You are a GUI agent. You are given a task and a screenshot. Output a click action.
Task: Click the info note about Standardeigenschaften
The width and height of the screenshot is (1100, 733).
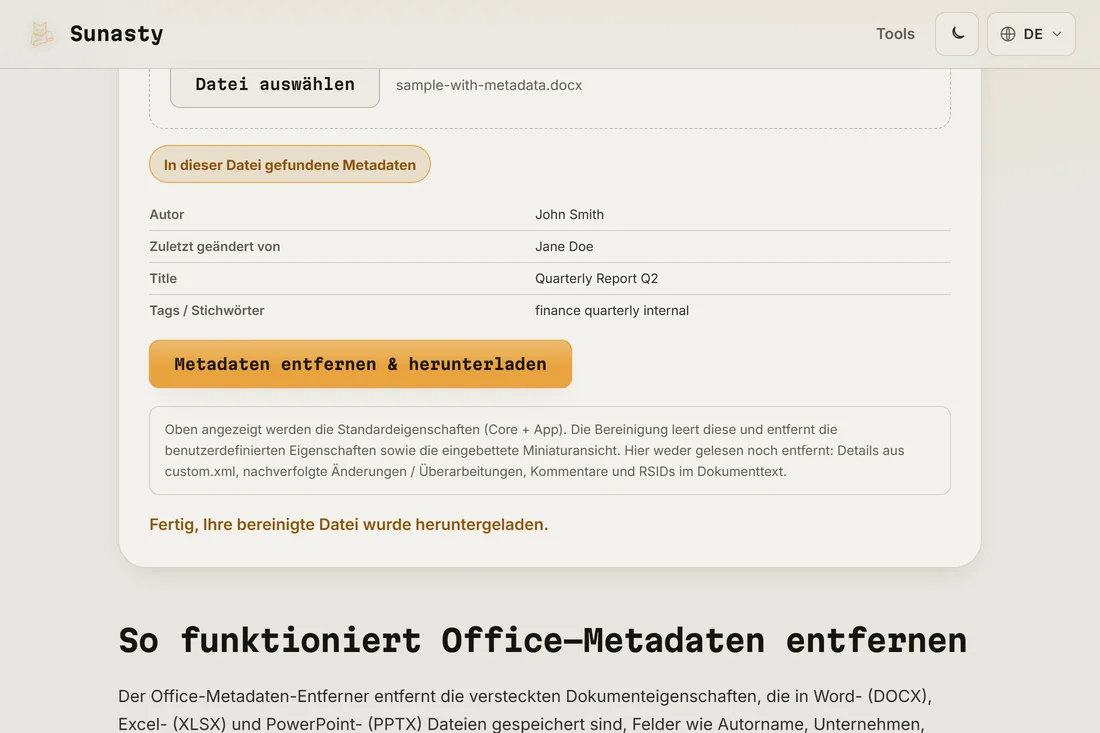pos(550,450)
